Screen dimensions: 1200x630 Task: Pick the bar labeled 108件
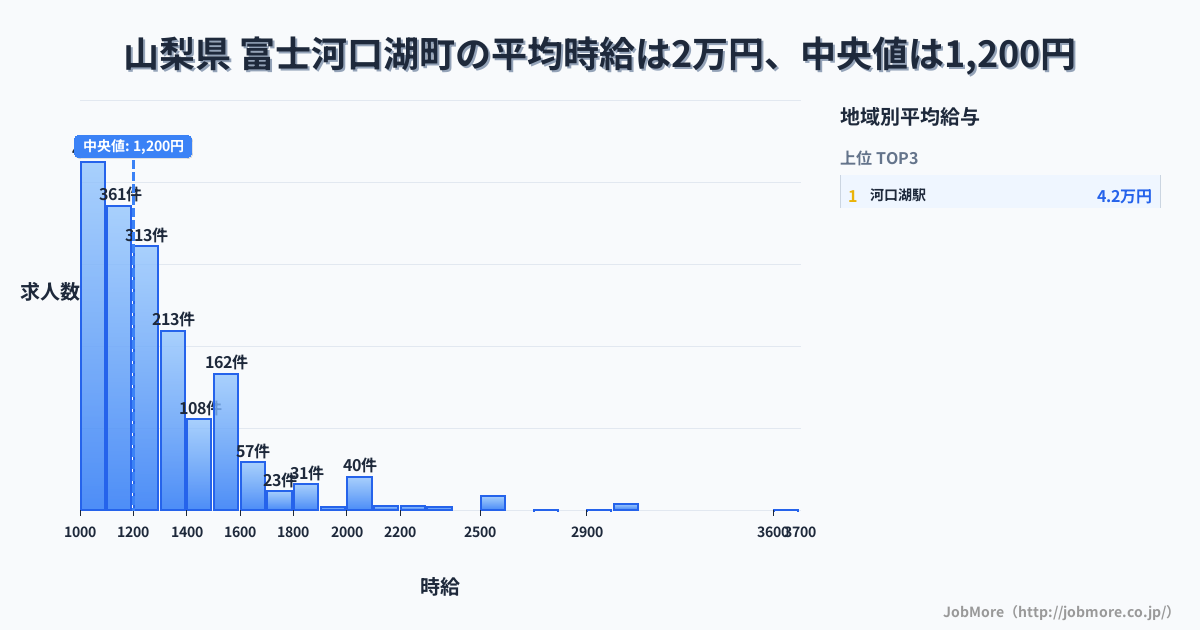(x=199, y=464)
